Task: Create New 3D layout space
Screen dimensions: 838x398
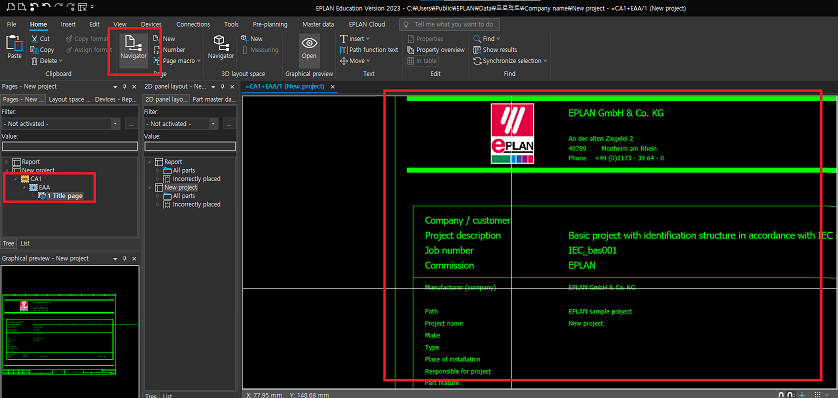Action: coord(252,38)
